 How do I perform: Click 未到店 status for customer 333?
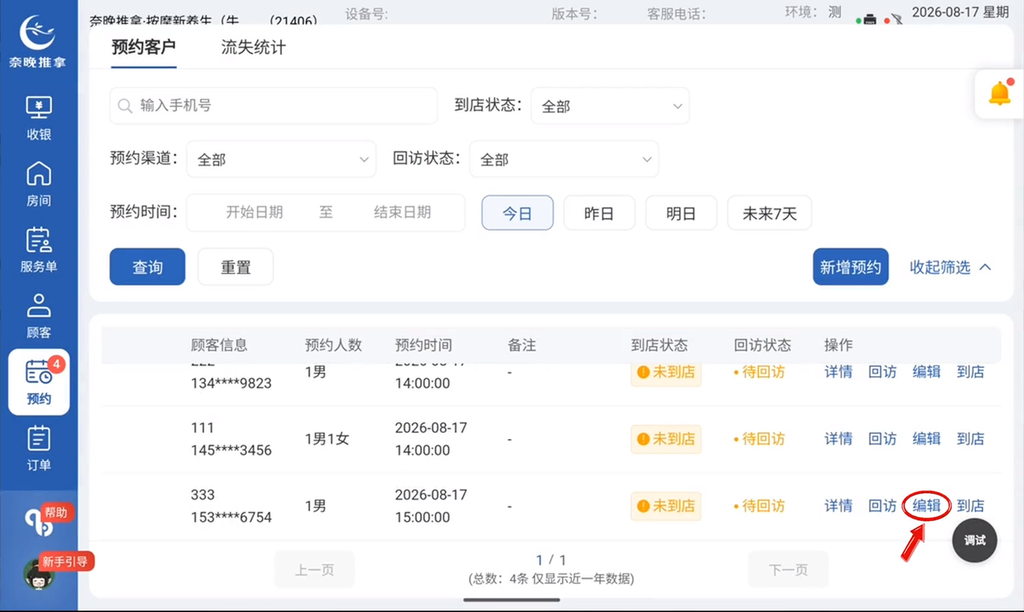(665, 506)
